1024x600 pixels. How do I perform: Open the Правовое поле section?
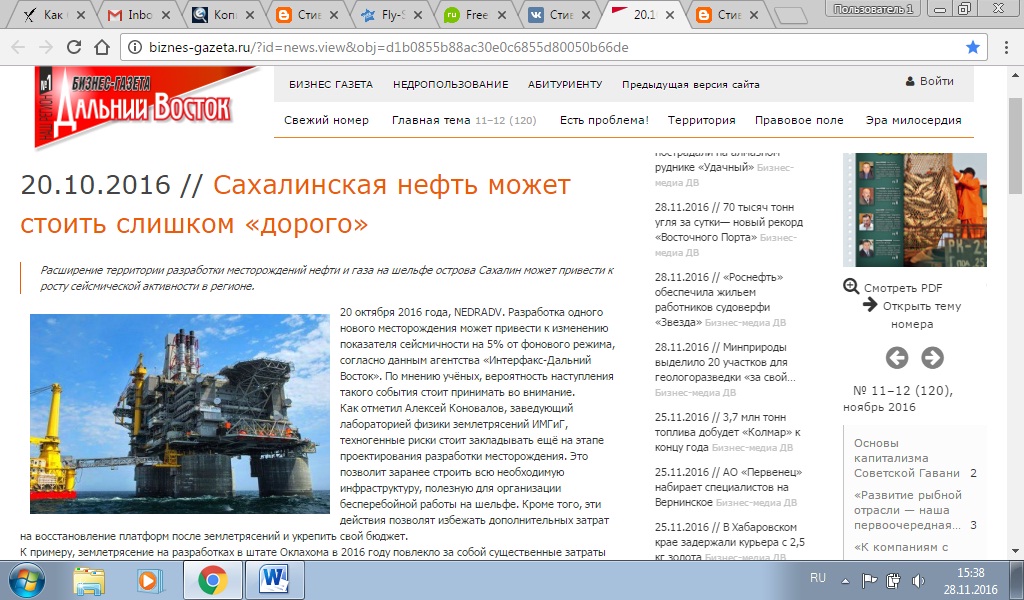click(x=799, y=120)
